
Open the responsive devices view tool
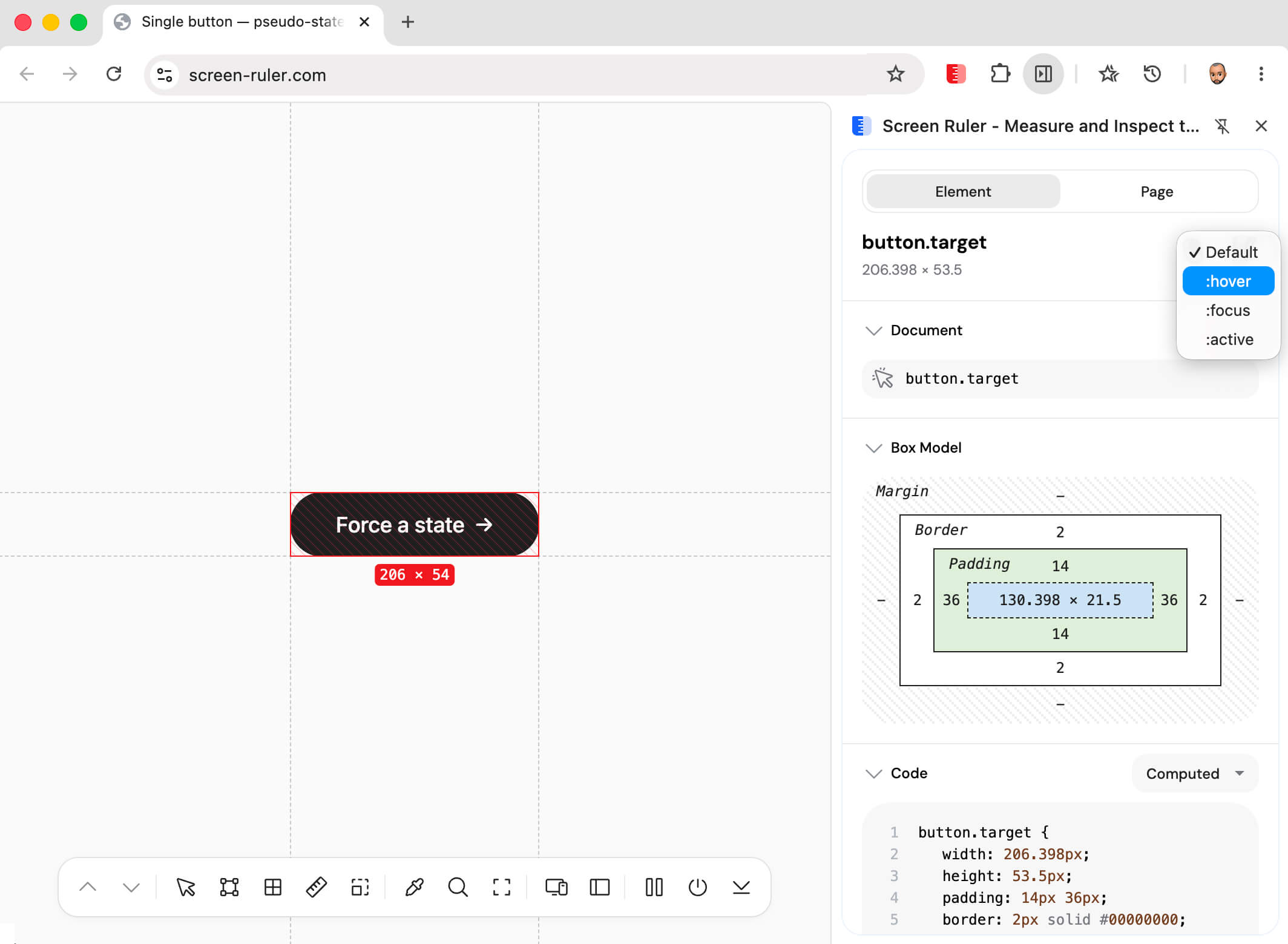[x=556, y=887]
